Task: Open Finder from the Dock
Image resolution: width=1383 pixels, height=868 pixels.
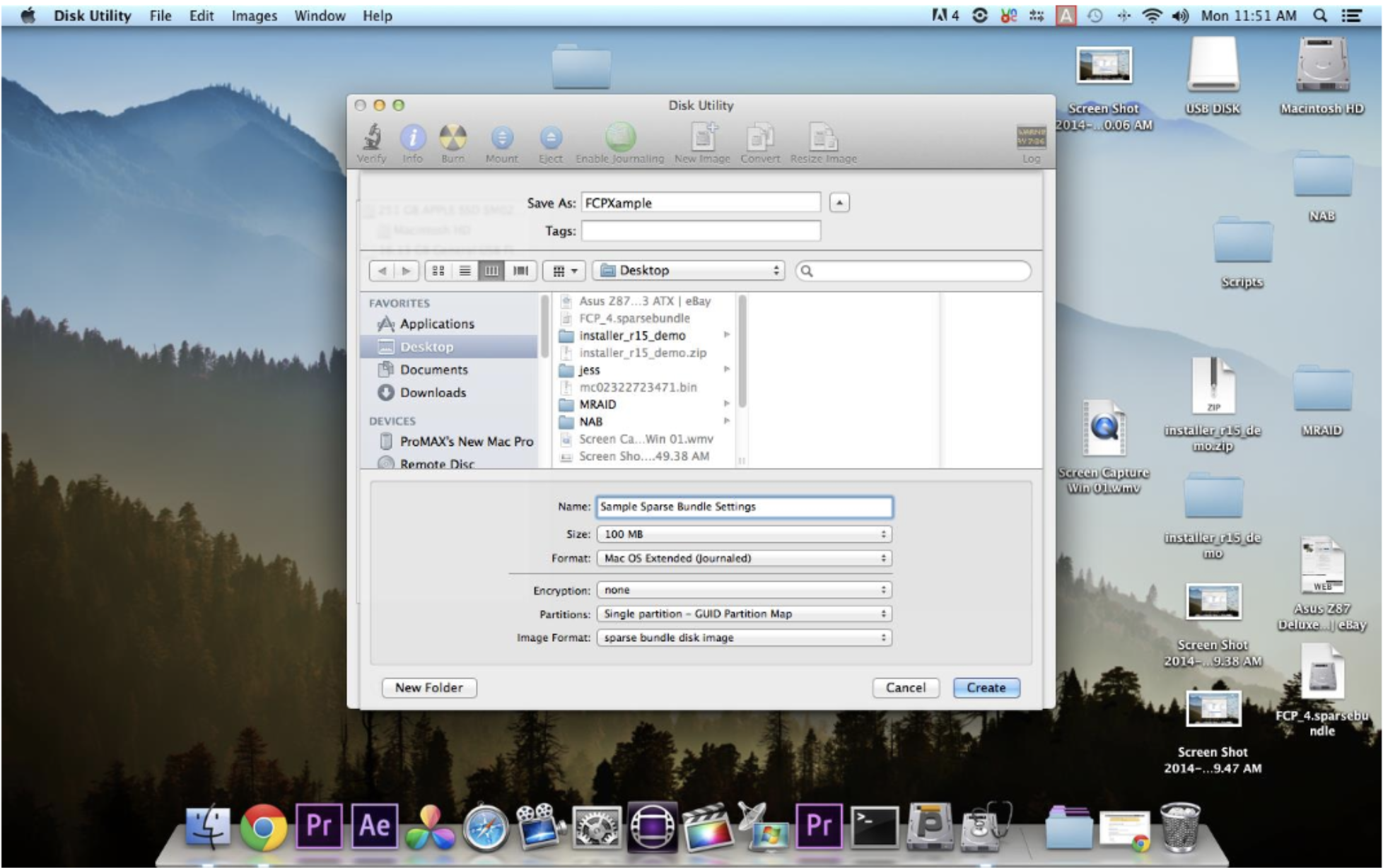Action: click(x=207, y=826)
